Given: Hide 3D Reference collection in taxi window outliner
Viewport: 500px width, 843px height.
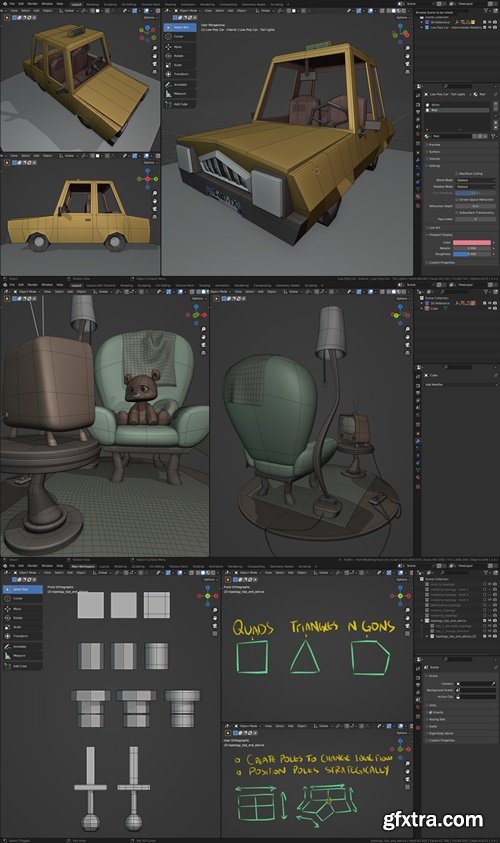Looking at the screenshot, I should pyautogui.click(x=489, y=23).
